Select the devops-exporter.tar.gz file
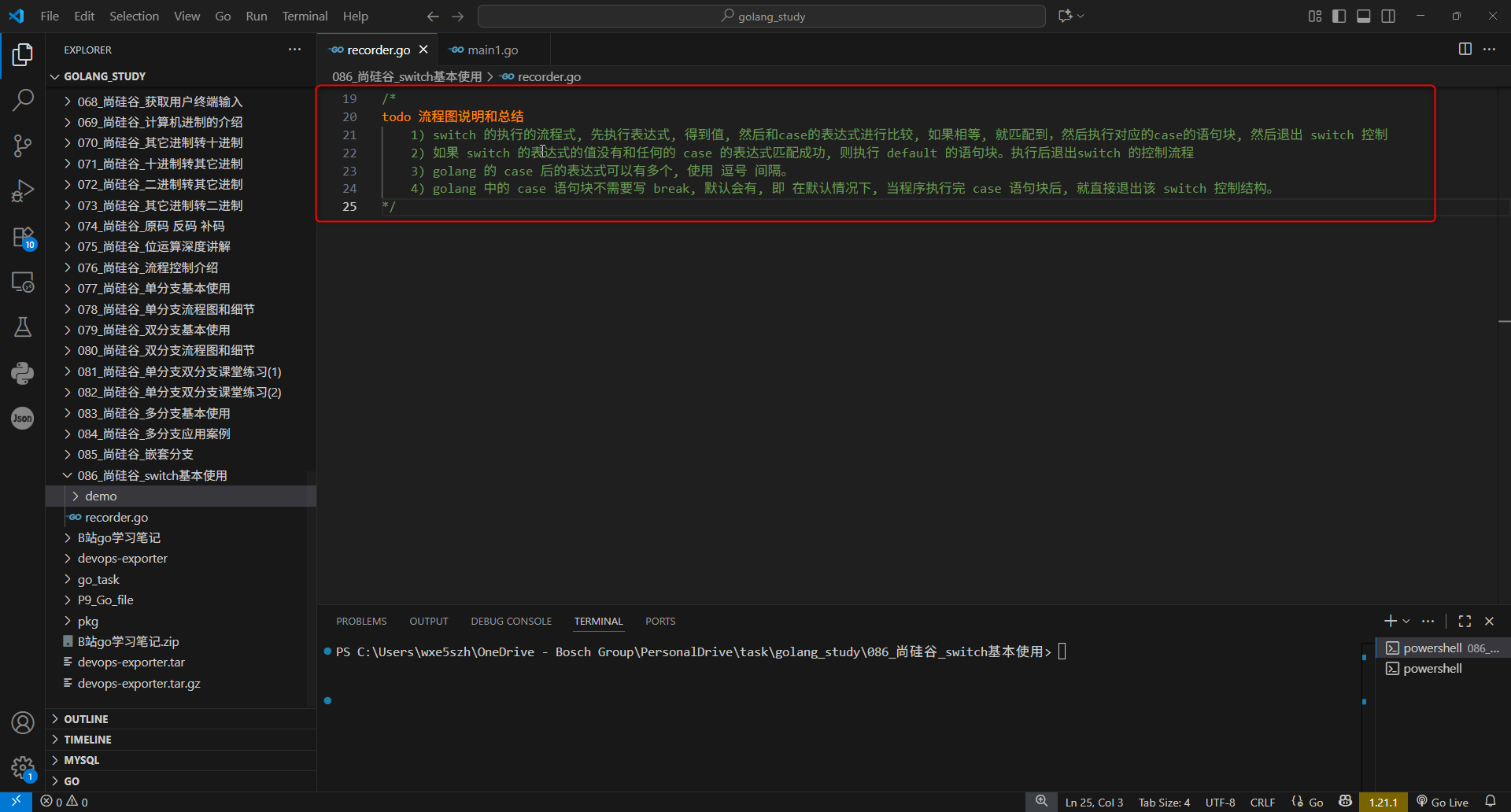 pos(181,684)
